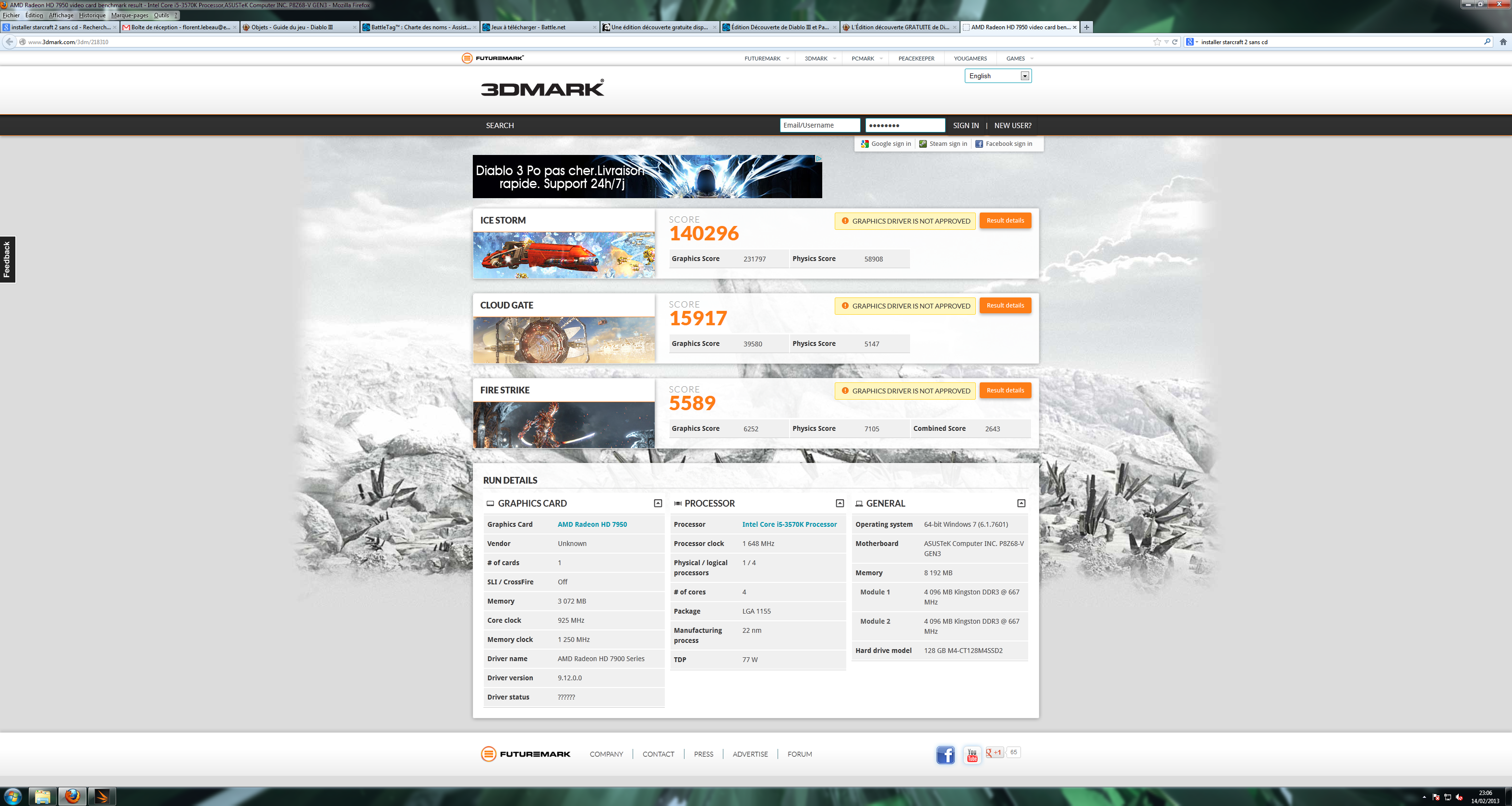
Task: Collapse the Processor section
Action: tap(840, 503)
